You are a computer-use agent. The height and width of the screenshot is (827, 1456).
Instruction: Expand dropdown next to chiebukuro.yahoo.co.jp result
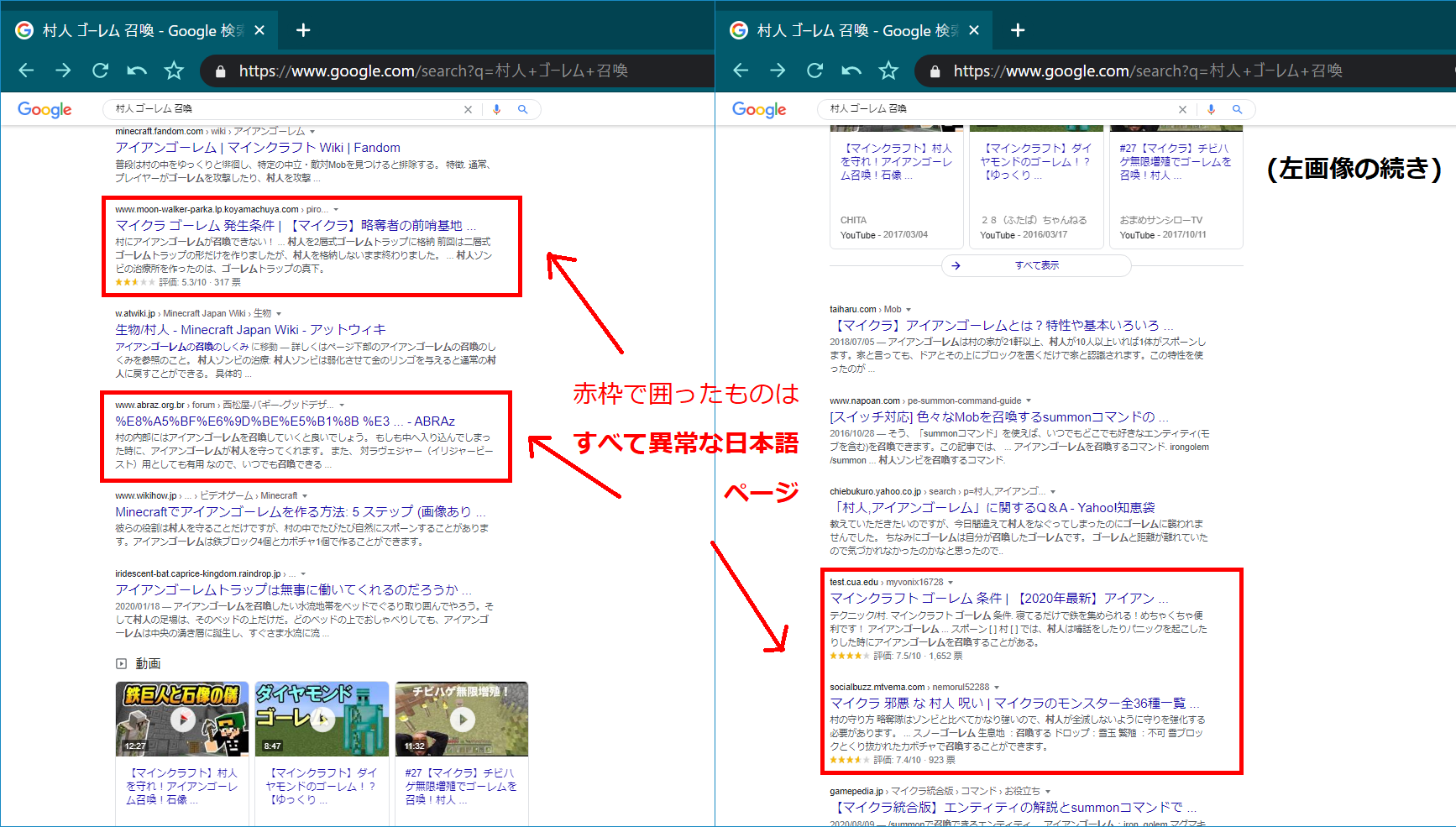[x=1053, y=492]
